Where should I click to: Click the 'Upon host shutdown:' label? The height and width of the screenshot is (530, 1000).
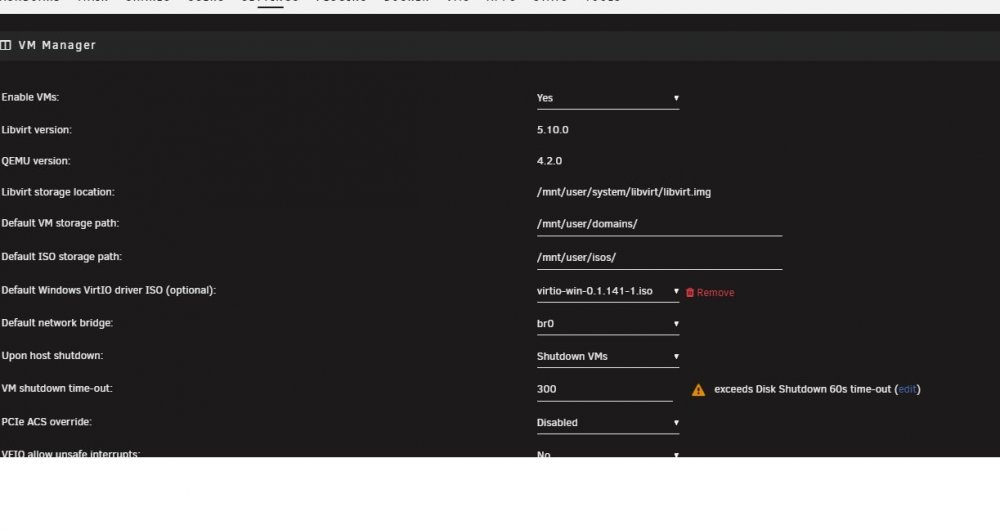coord(52,356)
